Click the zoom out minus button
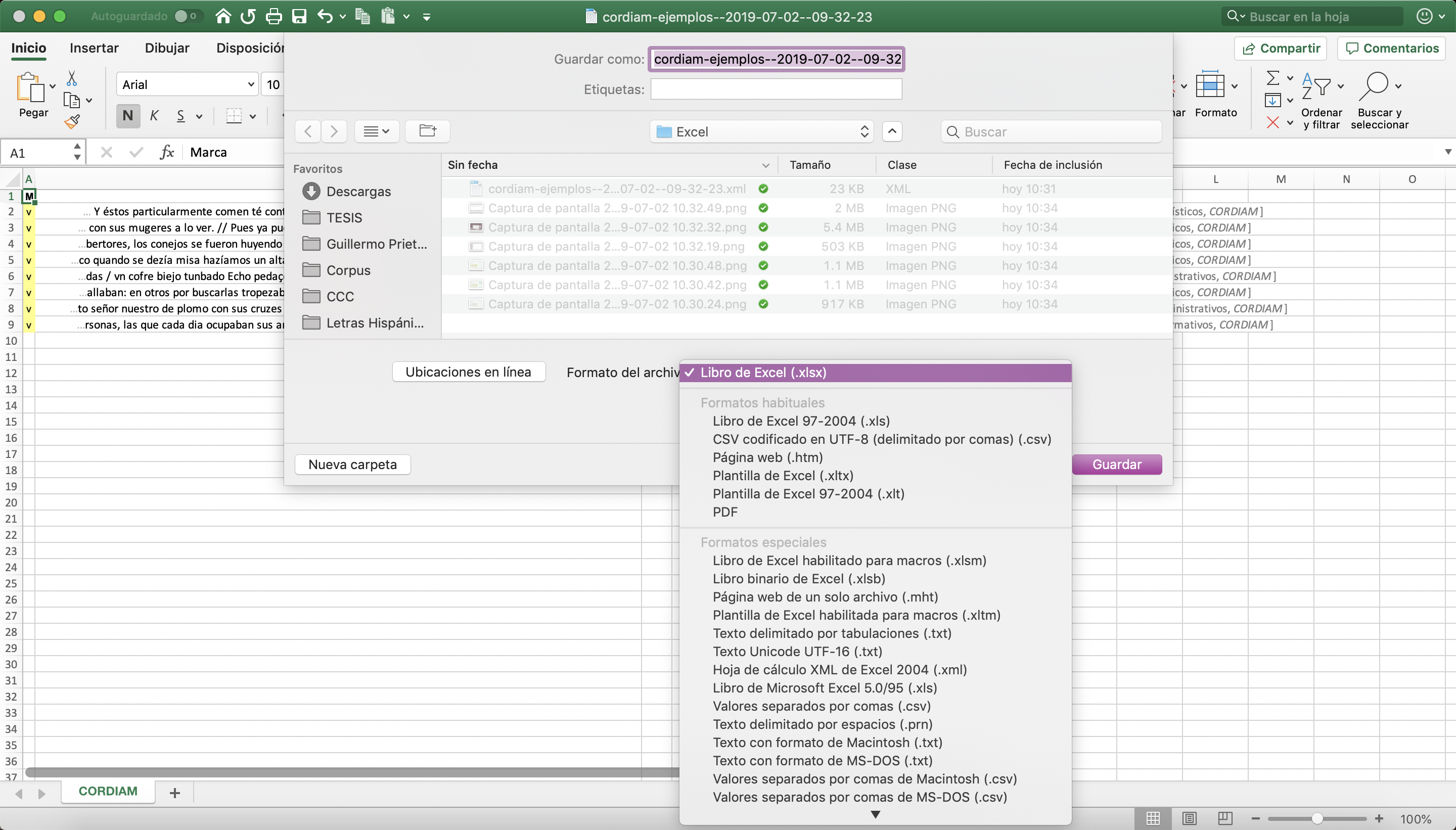 pyautogui.click(x=1255, y=818)
